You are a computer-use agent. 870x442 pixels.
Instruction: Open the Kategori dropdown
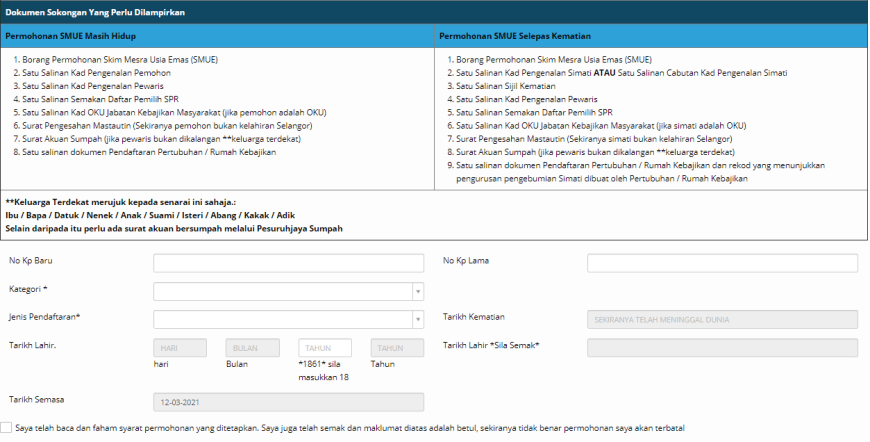tap(288, 292)
